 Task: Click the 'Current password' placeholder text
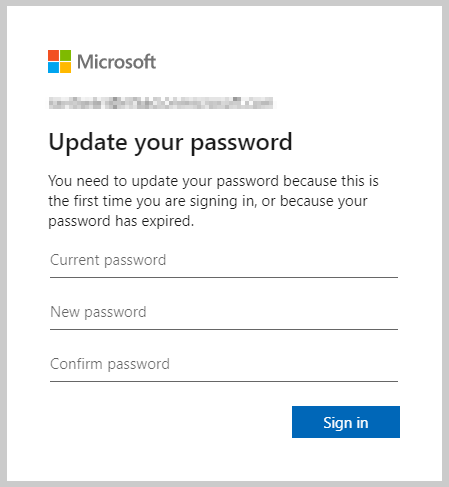click(108, 260)
